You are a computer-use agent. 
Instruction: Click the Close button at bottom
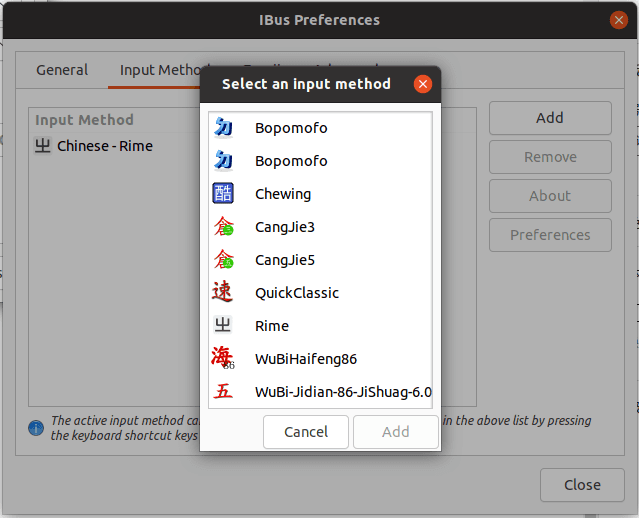(x=582, y=485)
